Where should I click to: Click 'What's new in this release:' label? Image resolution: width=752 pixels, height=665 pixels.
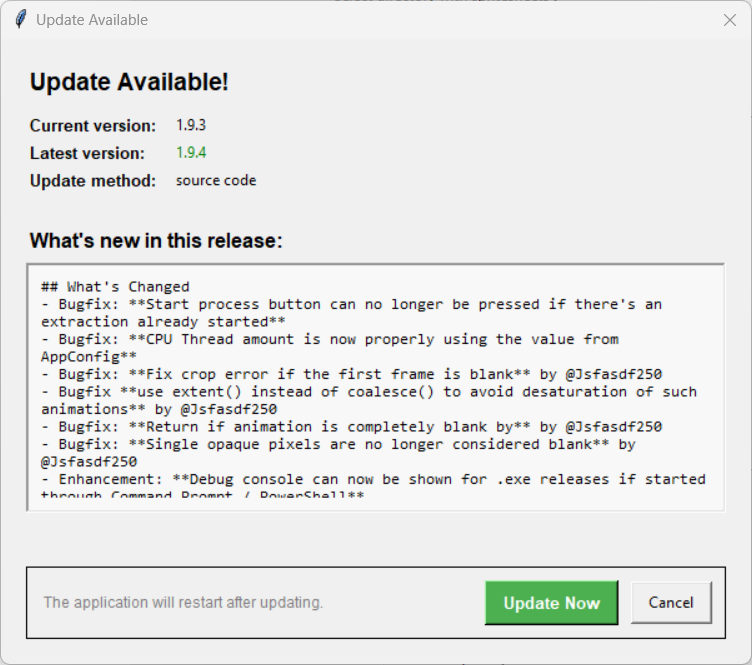point(156,241)
